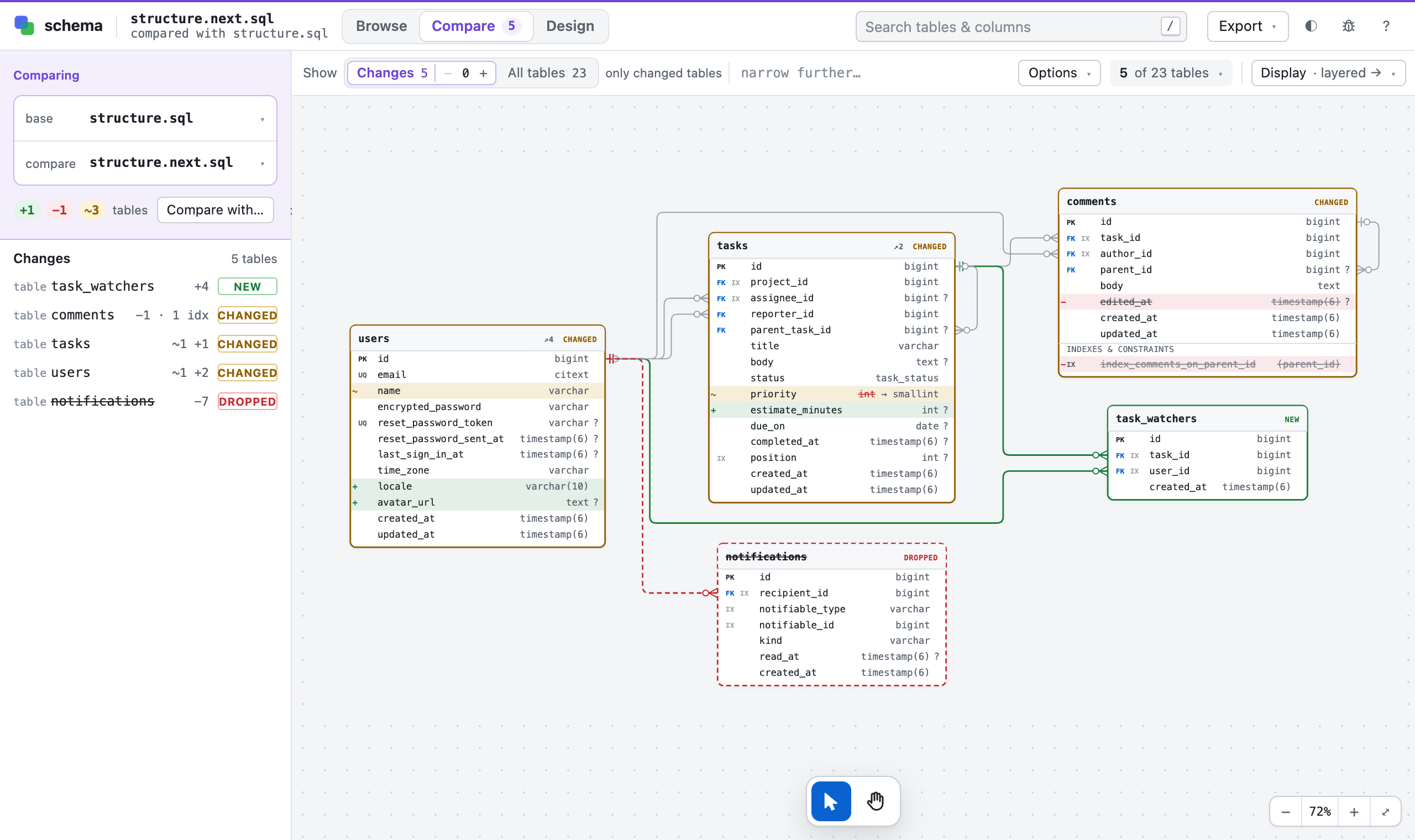Click tasks table relations count icon

[898, 246]
